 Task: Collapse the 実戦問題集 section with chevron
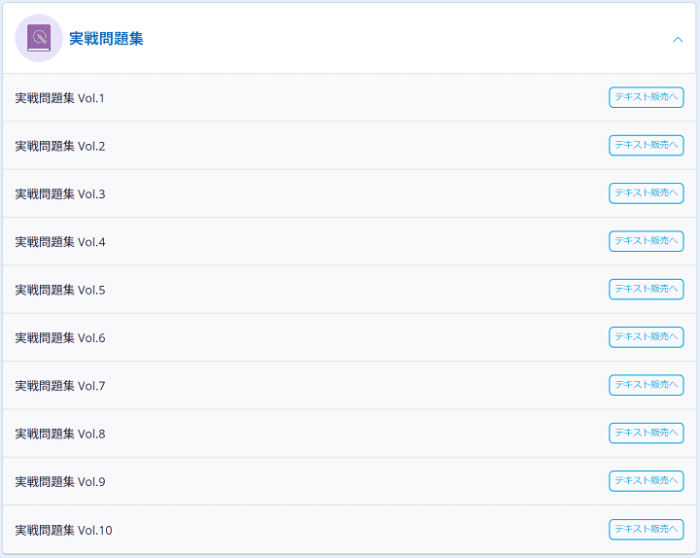678,39
